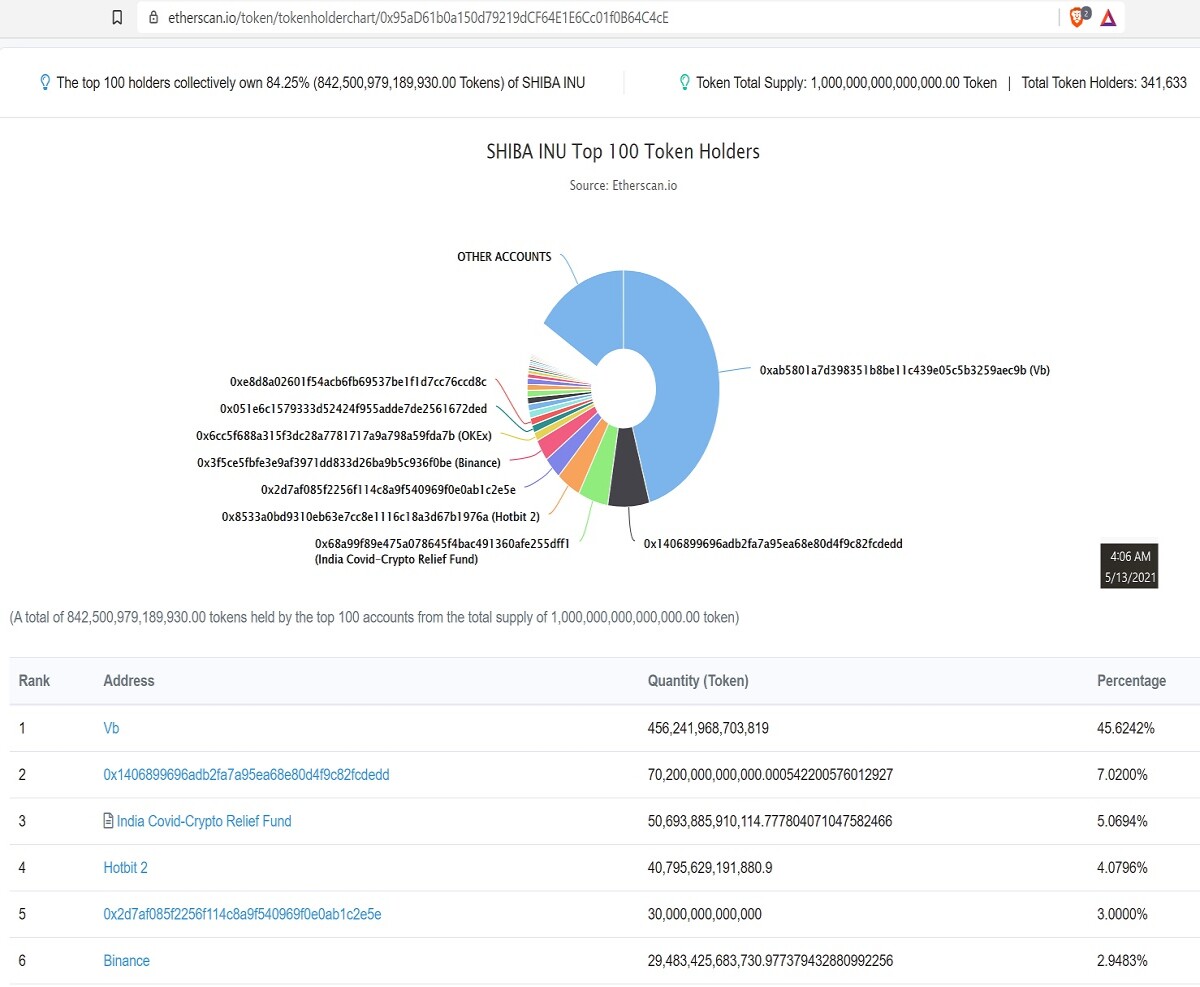Image resolution: width=1200 pixels, height=987 pixels.
Task: Click the lightbulb icon beside top 100 holders
Action: (x=45, y=82)
